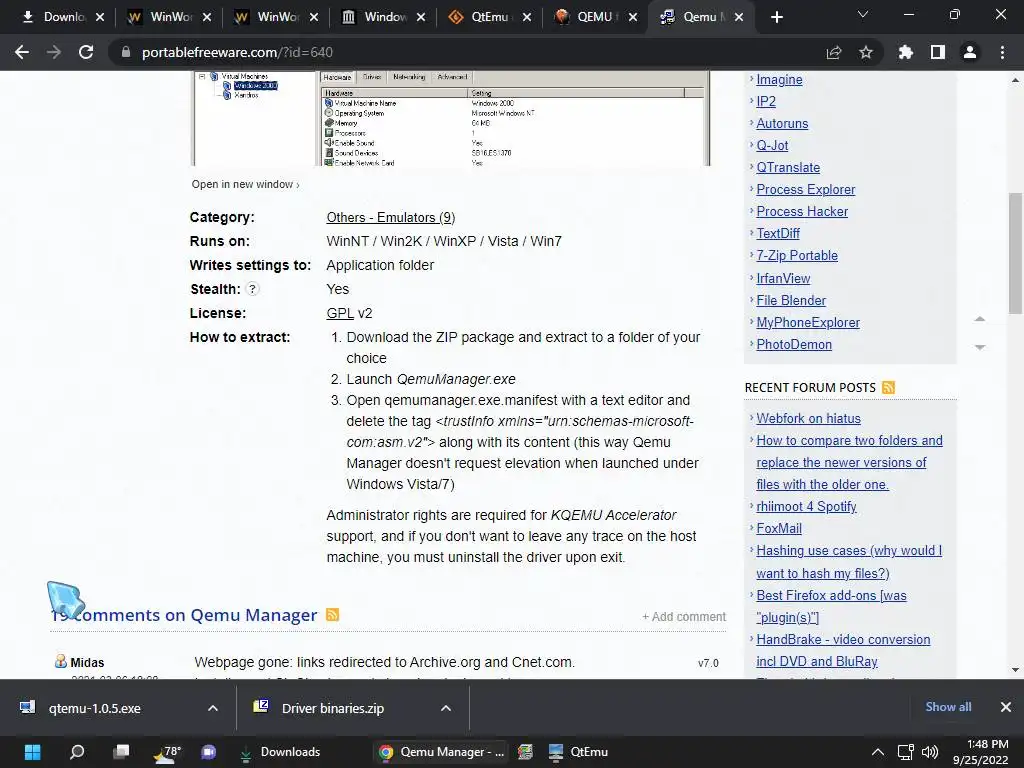This screenshot has width=1024, height=768.
Task: Click sidebar list scroll-up arrow
Action: click(980, 319)
